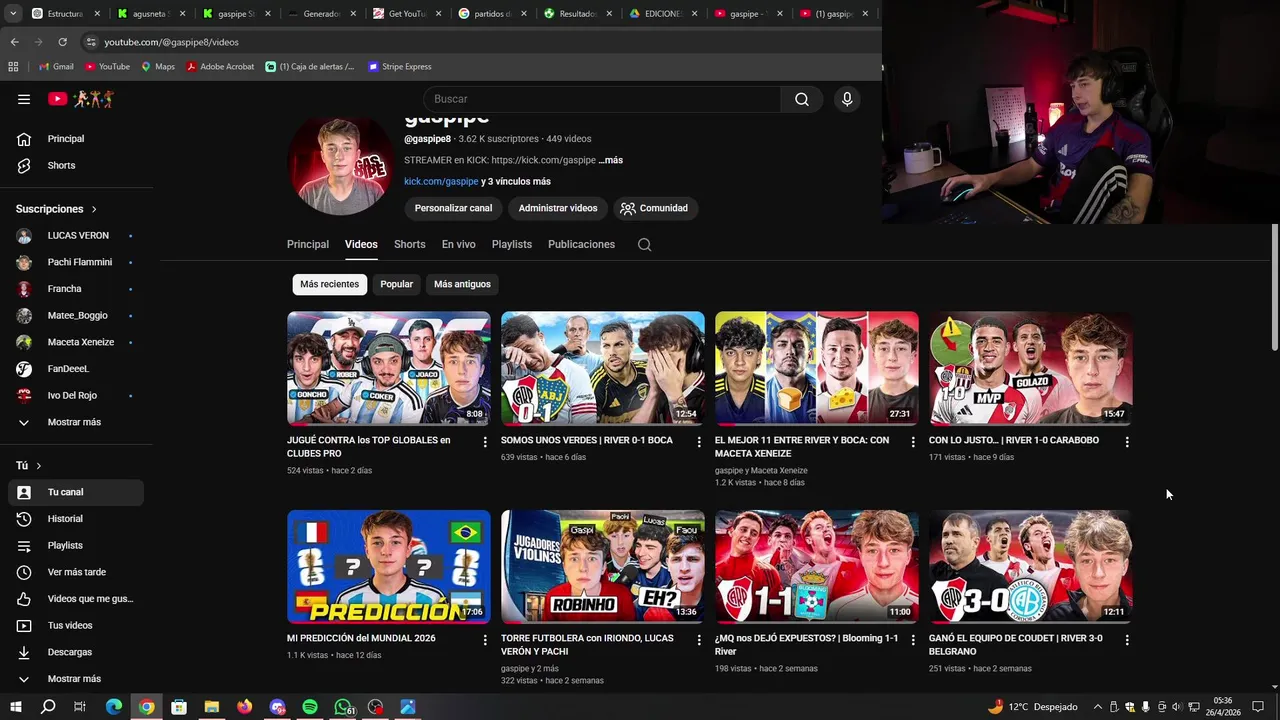Show hidden system tray icons

pos(1098,707)
